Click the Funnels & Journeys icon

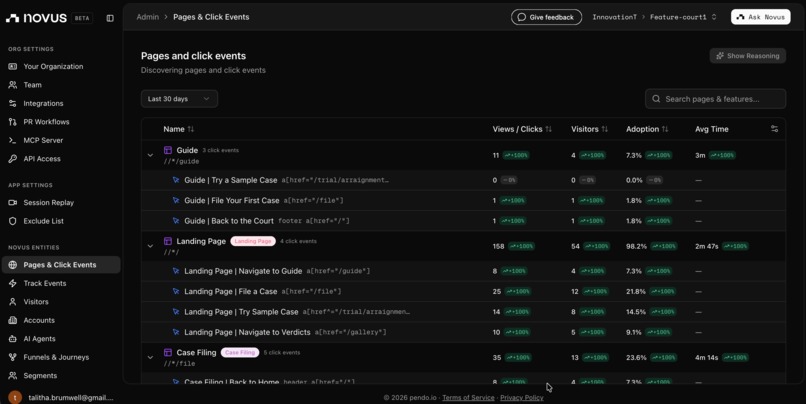[13, 357]
